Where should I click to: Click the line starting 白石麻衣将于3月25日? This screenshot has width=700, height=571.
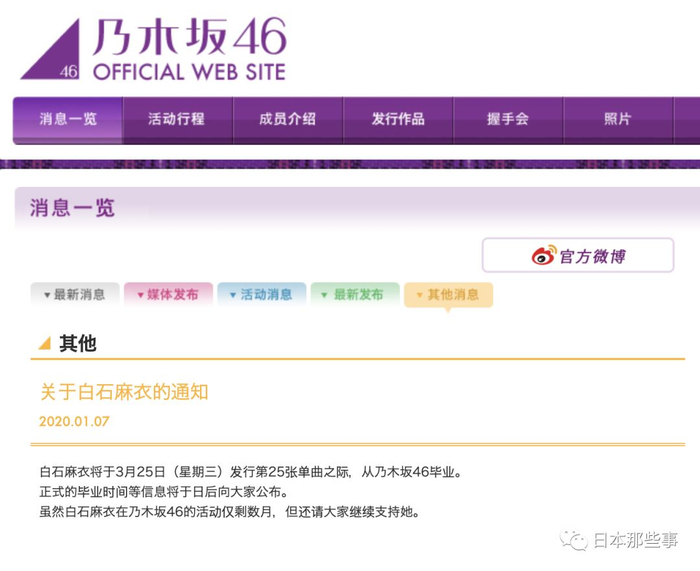pos(250,472)
